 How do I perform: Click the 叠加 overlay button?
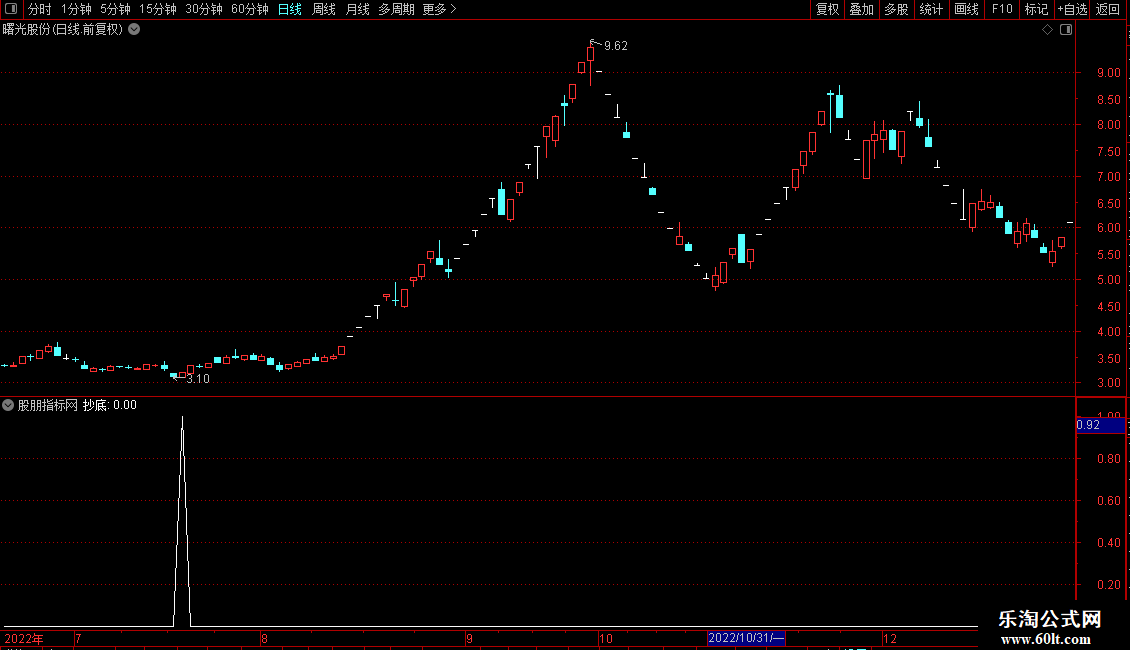point(861,9)
